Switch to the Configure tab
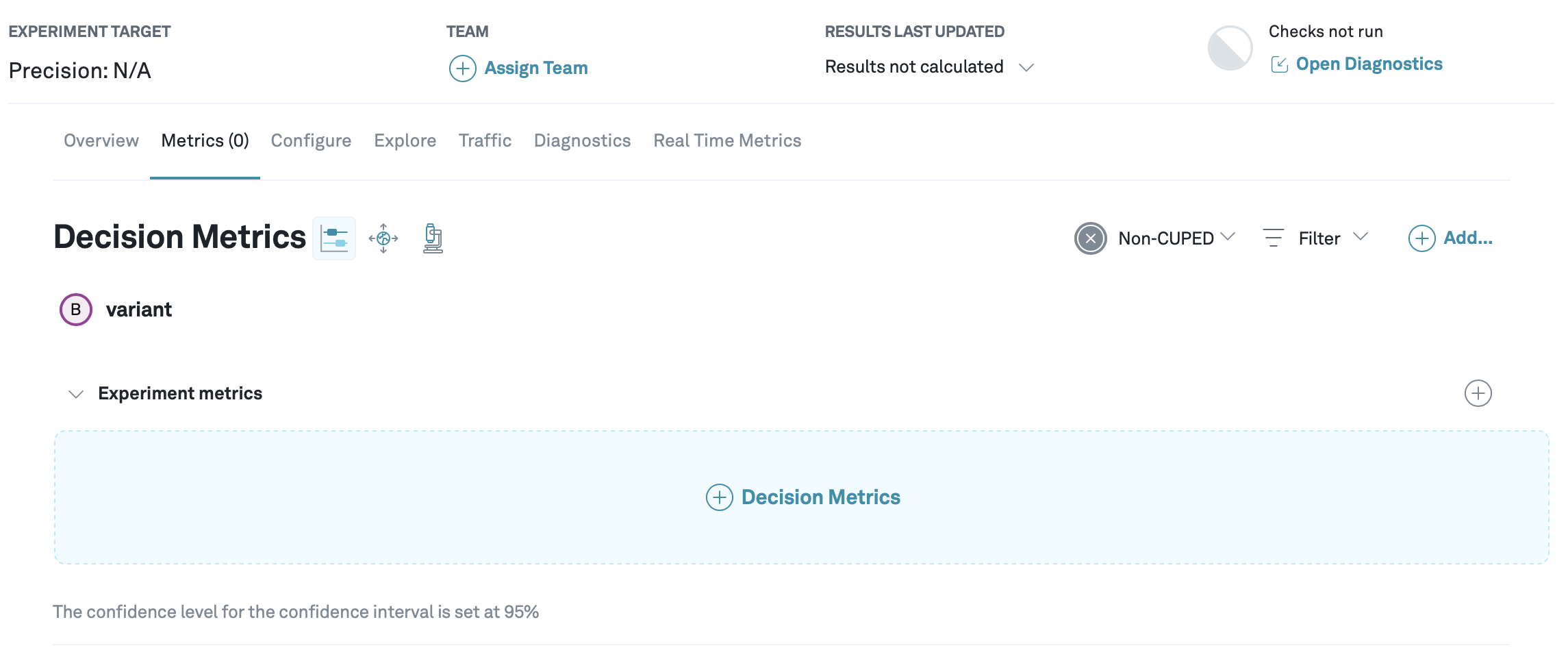Viewport: 1568px width, 659px height. click(x=310, y=140)
